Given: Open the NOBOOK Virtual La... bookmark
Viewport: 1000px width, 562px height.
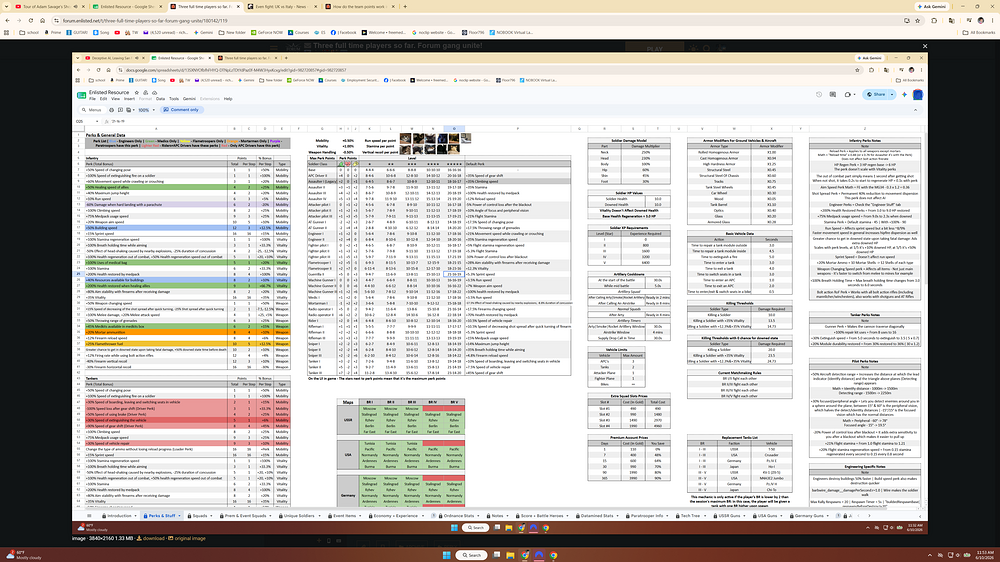Looking at the screenshot, I should click(511, 32).
